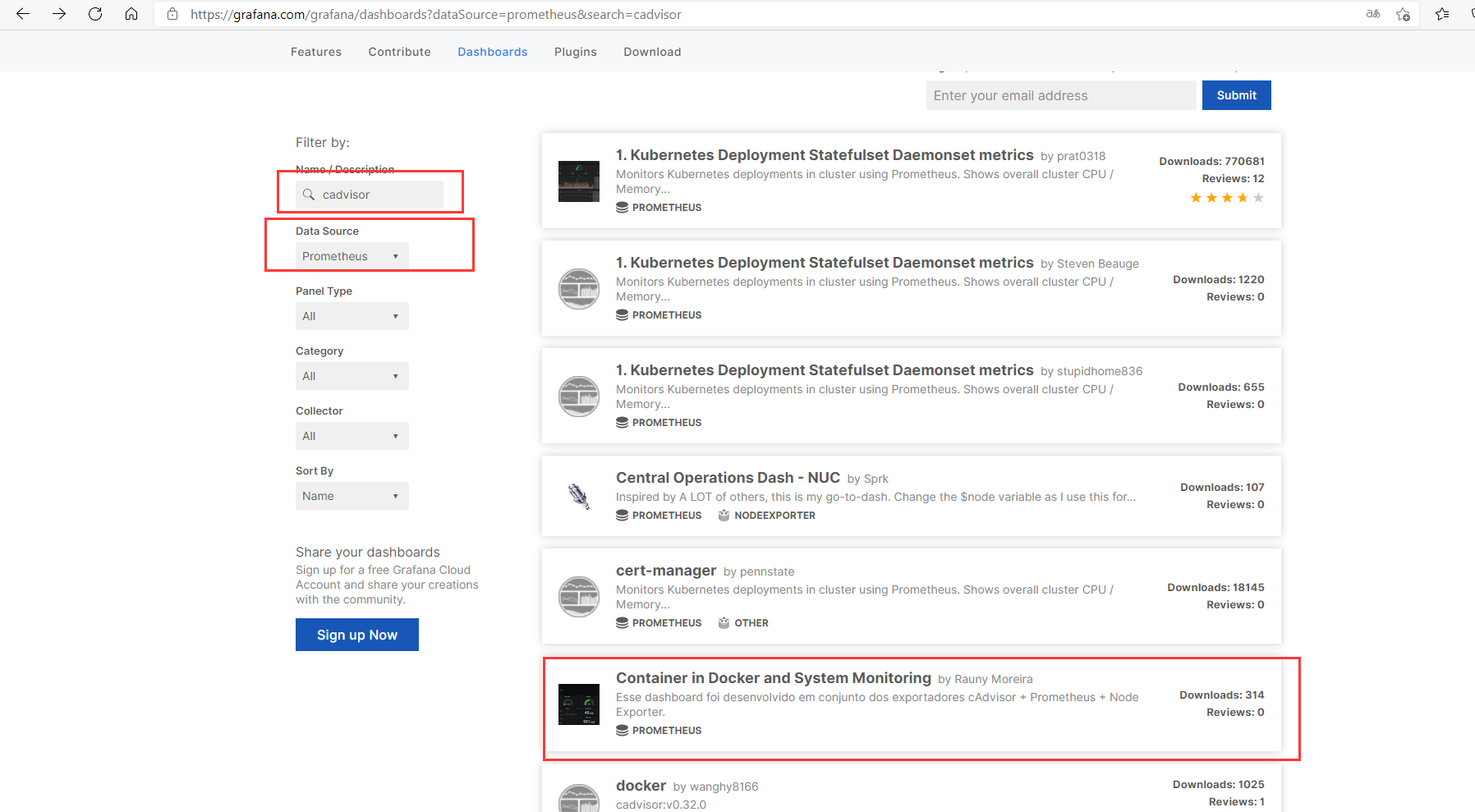Image resolution: width=1475 pixels, height=812 pixels.
Task: Open the Panel Type dropdown
Action: click(352, 316)
